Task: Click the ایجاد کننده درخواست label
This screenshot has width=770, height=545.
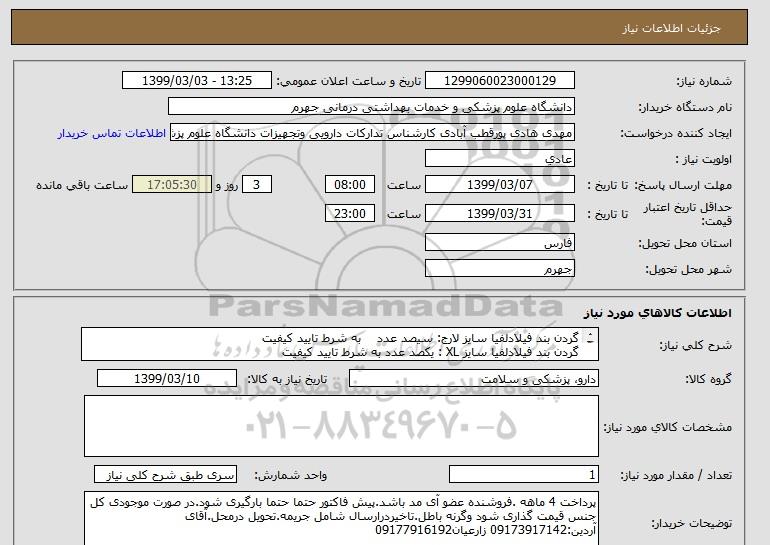Action: coord(676,133)
